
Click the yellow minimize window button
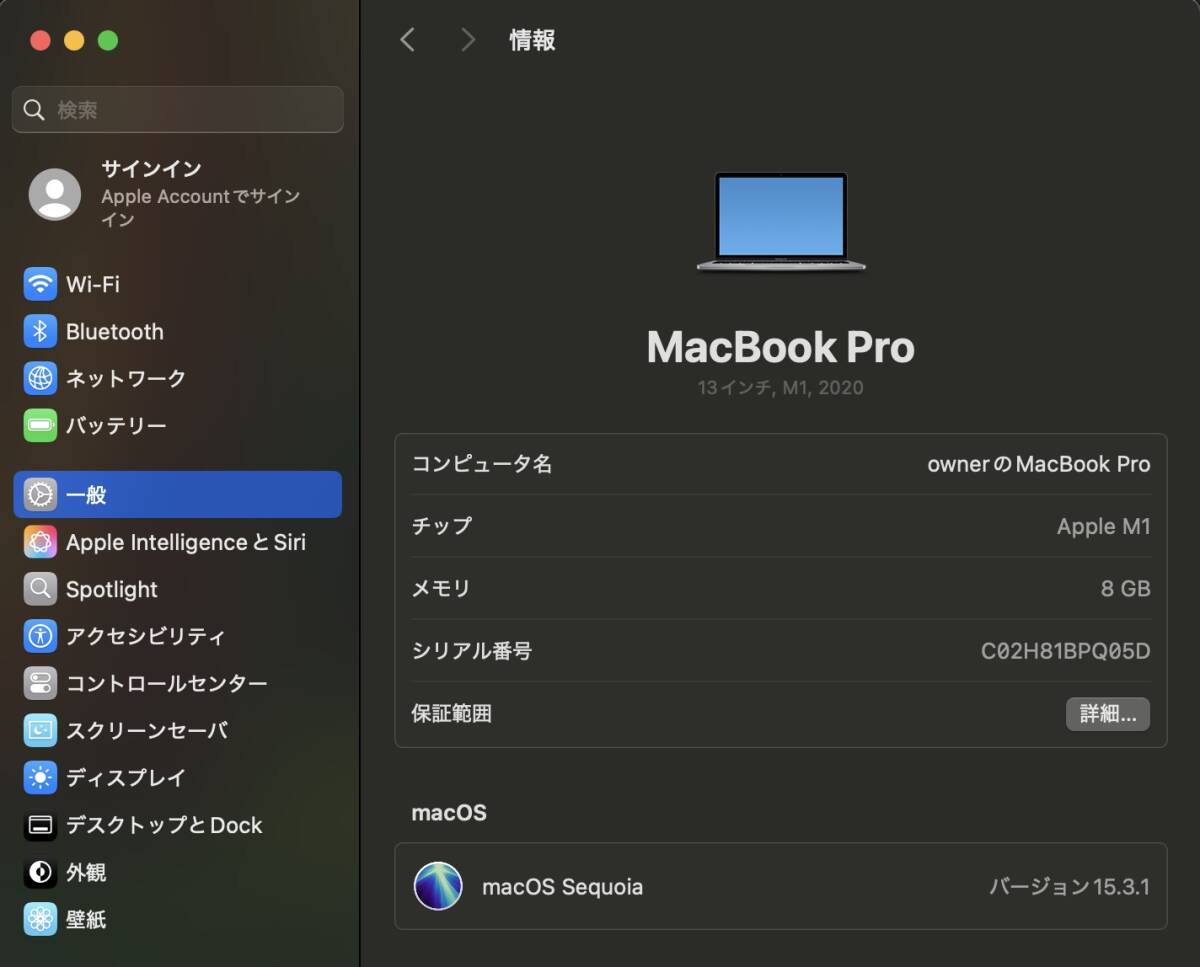click(x=74, y=40)
